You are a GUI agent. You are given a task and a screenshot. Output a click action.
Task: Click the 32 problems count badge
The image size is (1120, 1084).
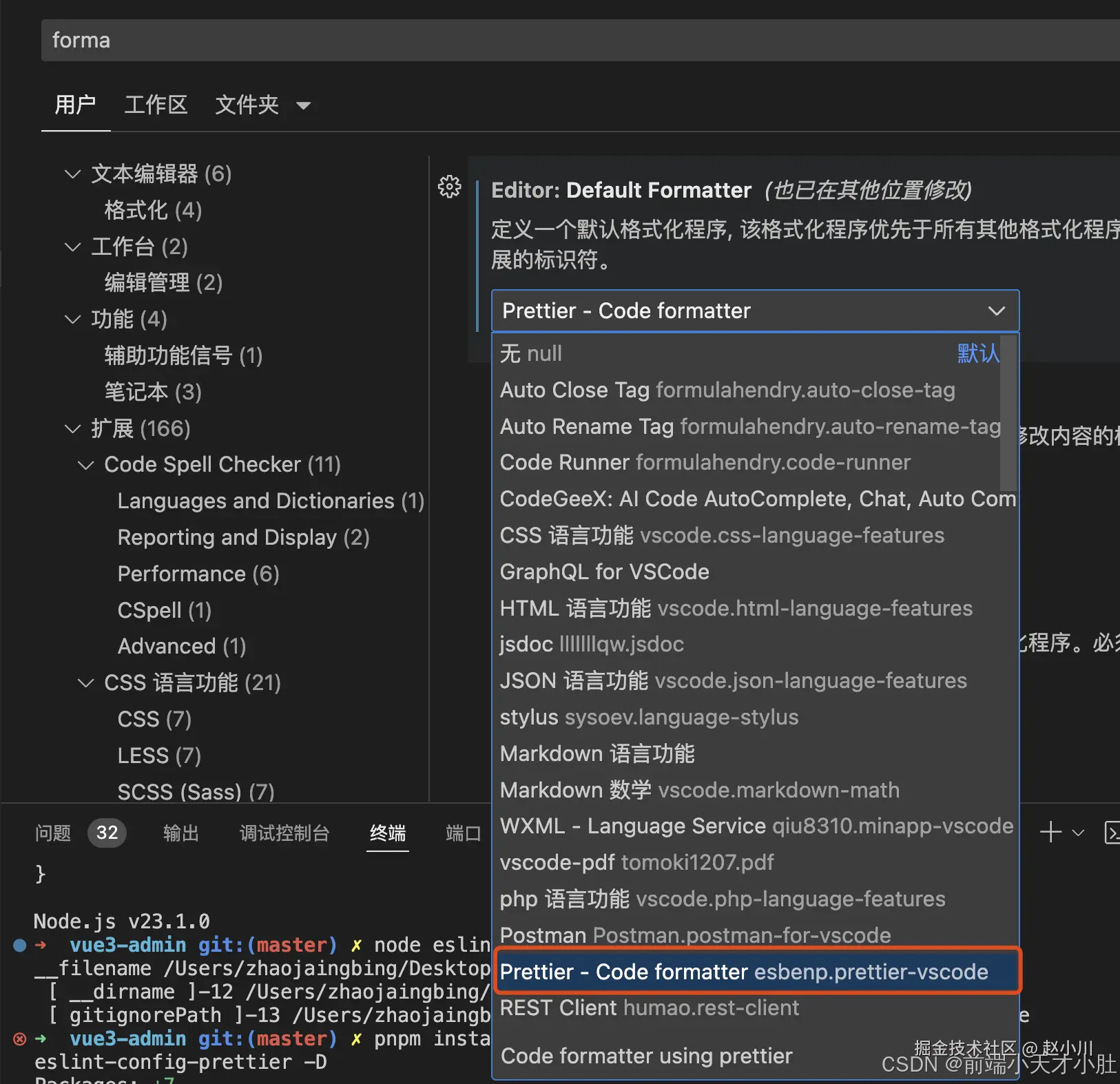tap(107, 833)
